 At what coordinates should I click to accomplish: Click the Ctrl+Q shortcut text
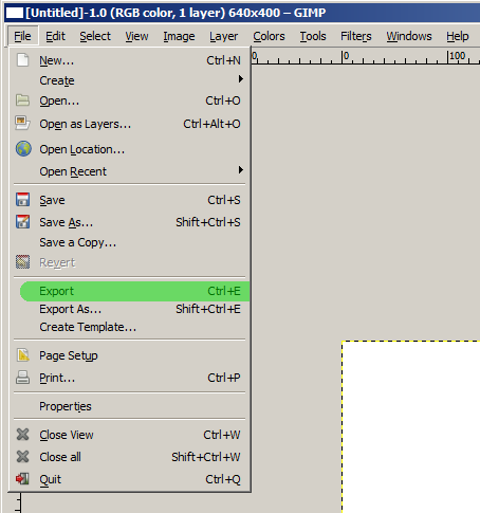pyautogui.click(x=223, y=479)
